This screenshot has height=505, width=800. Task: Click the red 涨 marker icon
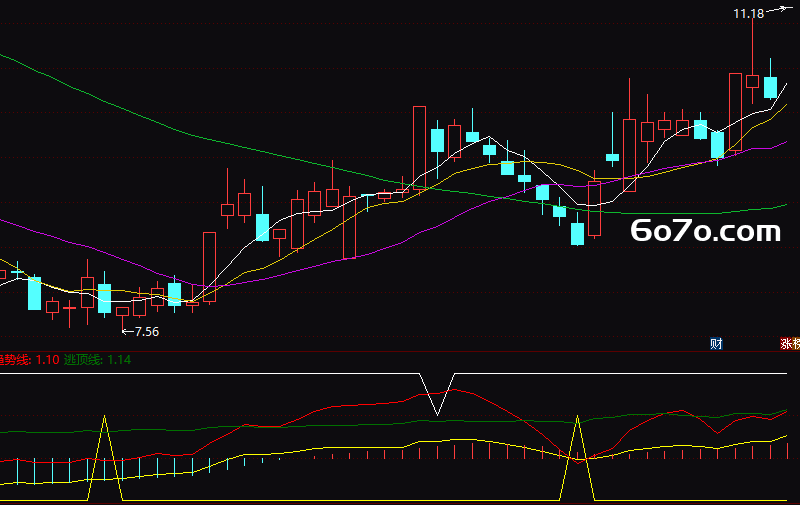(x=786, y=343)
